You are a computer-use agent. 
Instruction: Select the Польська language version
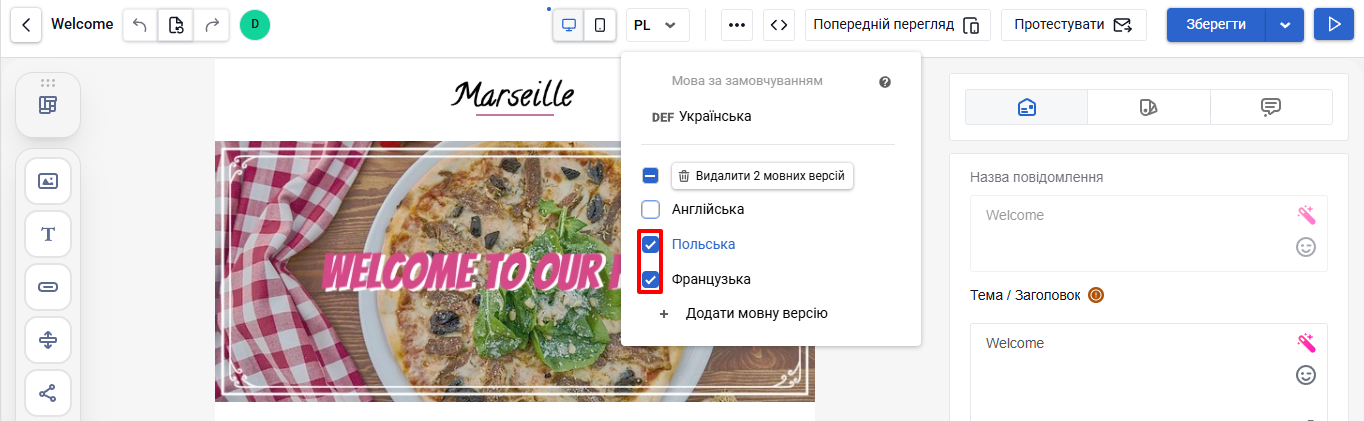[704, 244]
